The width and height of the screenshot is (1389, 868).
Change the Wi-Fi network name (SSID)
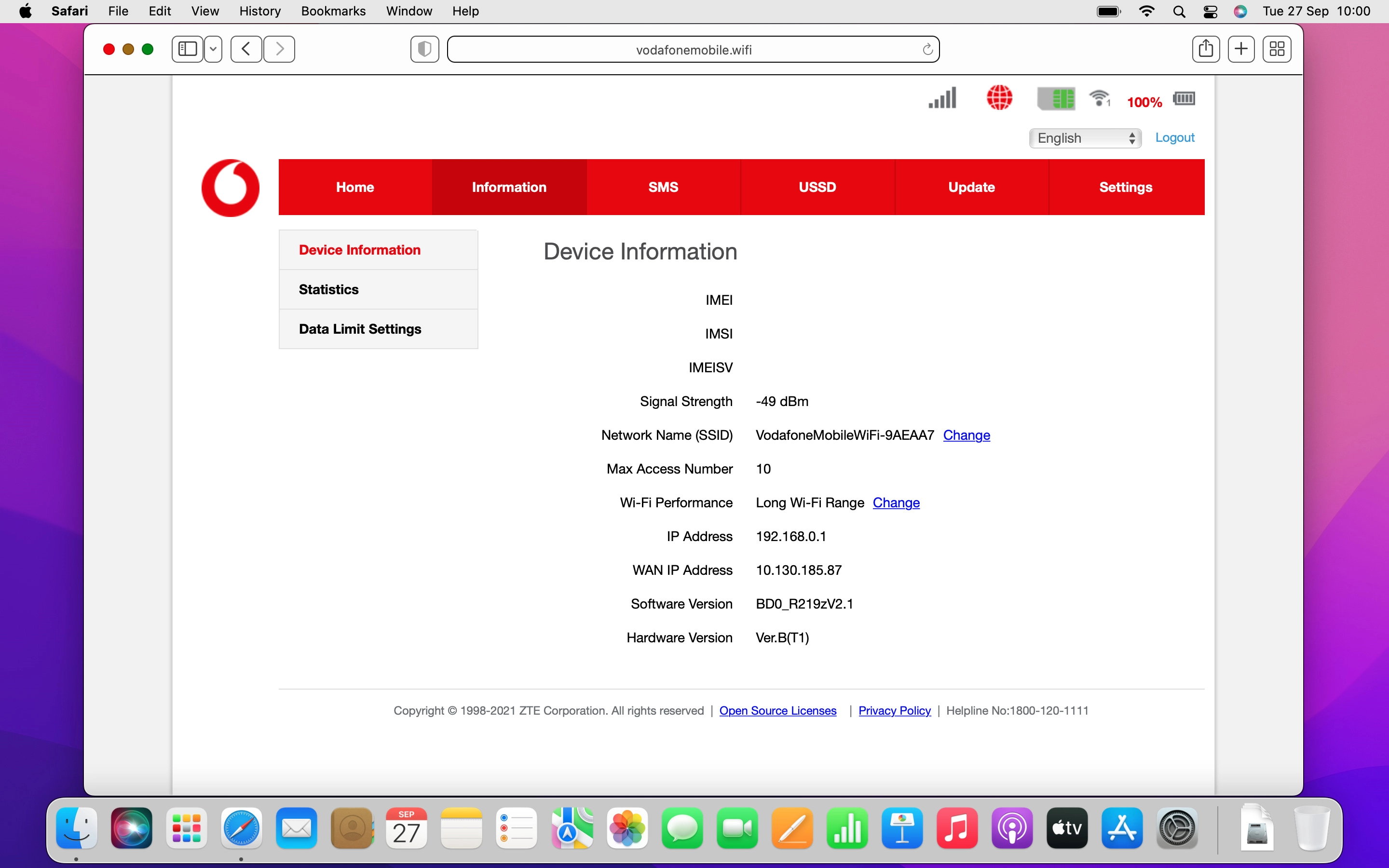(966, 435)
